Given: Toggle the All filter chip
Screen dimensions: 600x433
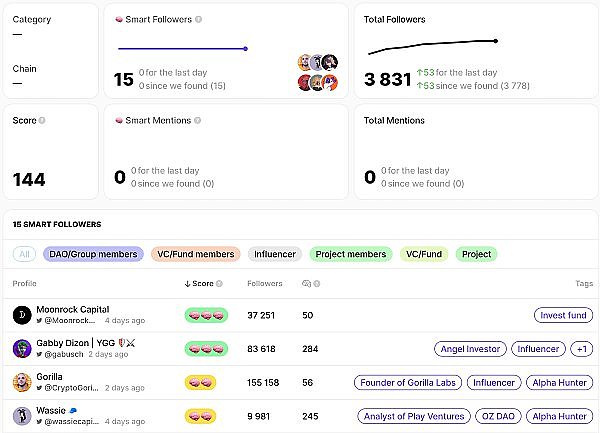Looking at the screenshot, I should (x=24, y=254).
